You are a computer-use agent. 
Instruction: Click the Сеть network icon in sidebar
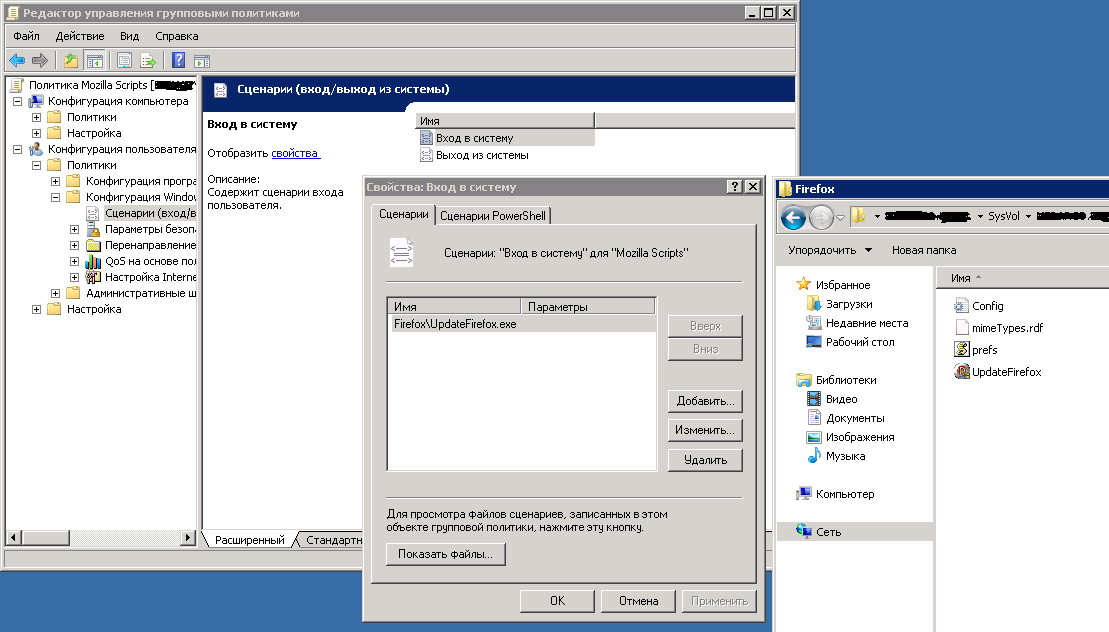coord(803,531)
